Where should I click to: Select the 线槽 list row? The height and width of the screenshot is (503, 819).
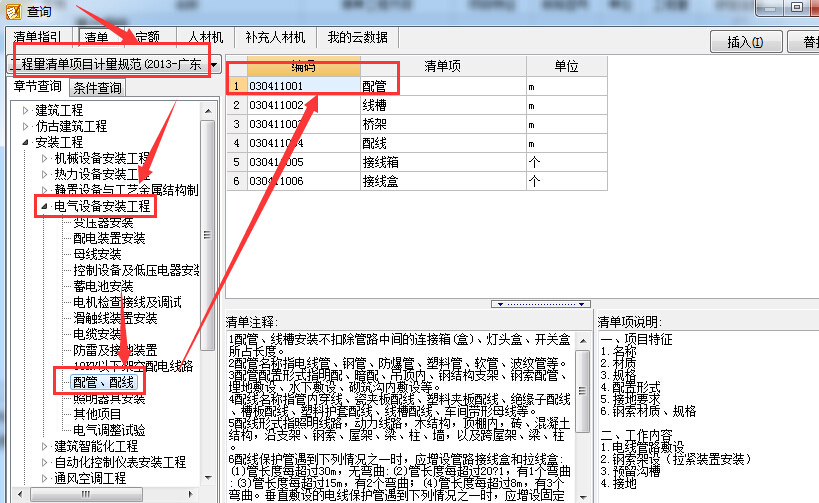click(x=417, y=105)
